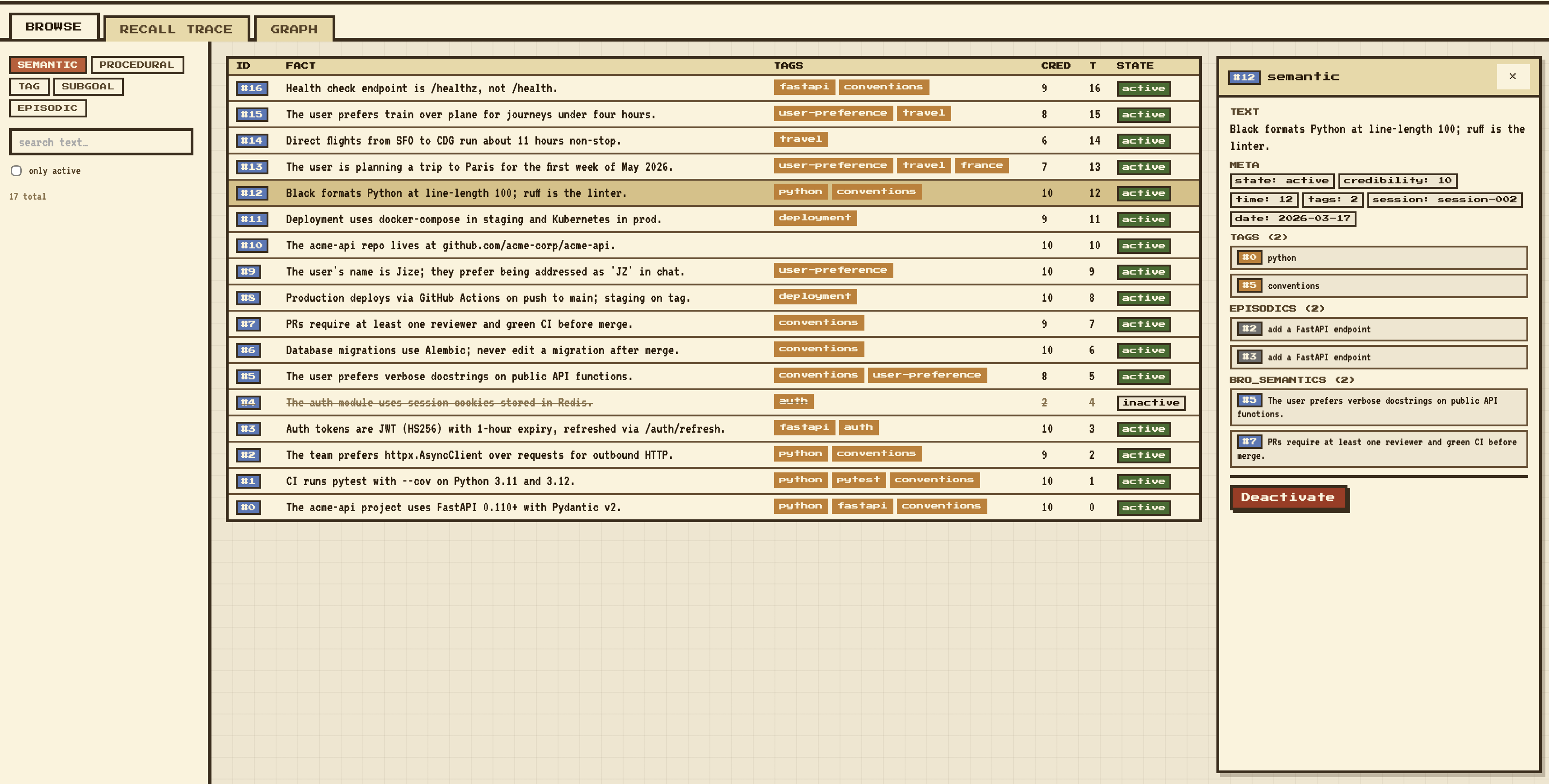Viewport: 1549px width, 784px height.
Task: Close the #12 semantic detail panel
Action: 1512,76
